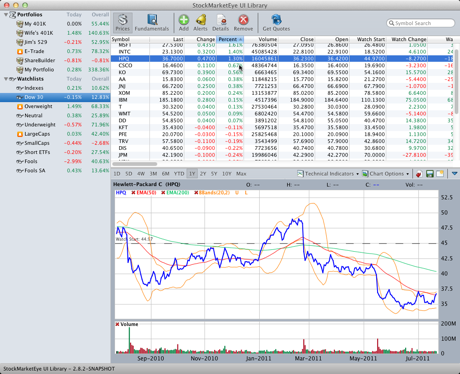The image size is (460, 374).
Task: Select the INTC row in the table
Action: [283, 52]
